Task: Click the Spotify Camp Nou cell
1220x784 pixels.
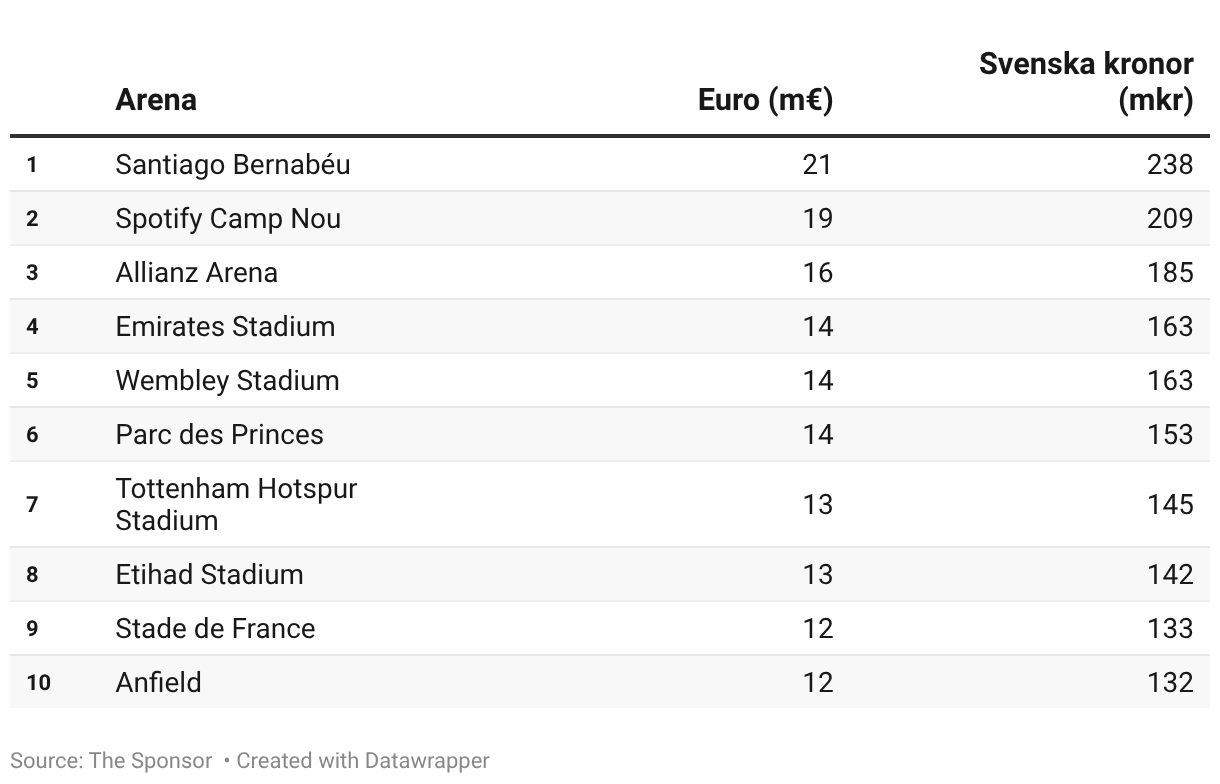Action: click(x=228, y=218)
